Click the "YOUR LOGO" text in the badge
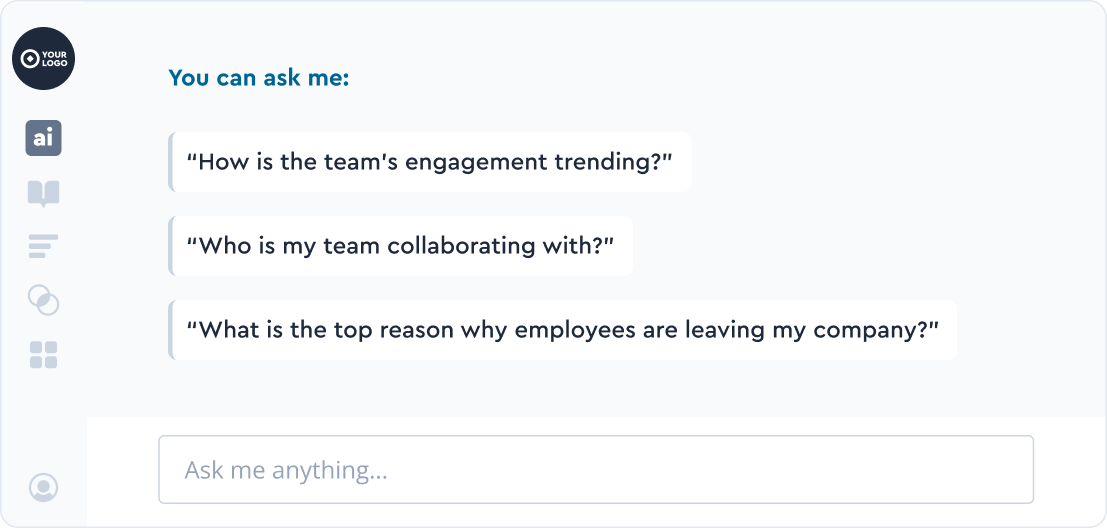1107x528 pixels. pos(53,59)
